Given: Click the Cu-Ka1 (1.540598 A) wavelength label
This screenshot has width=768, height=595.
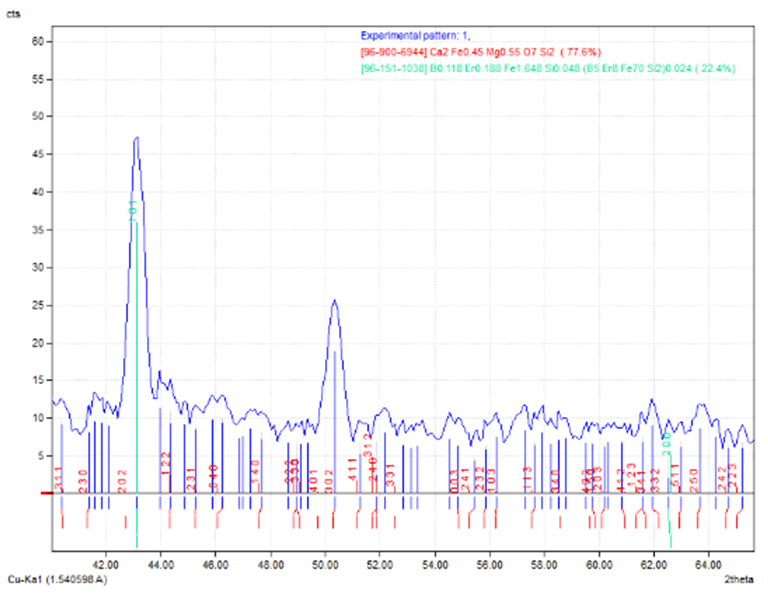Looking at the screenshot, I should pos(56,580).
